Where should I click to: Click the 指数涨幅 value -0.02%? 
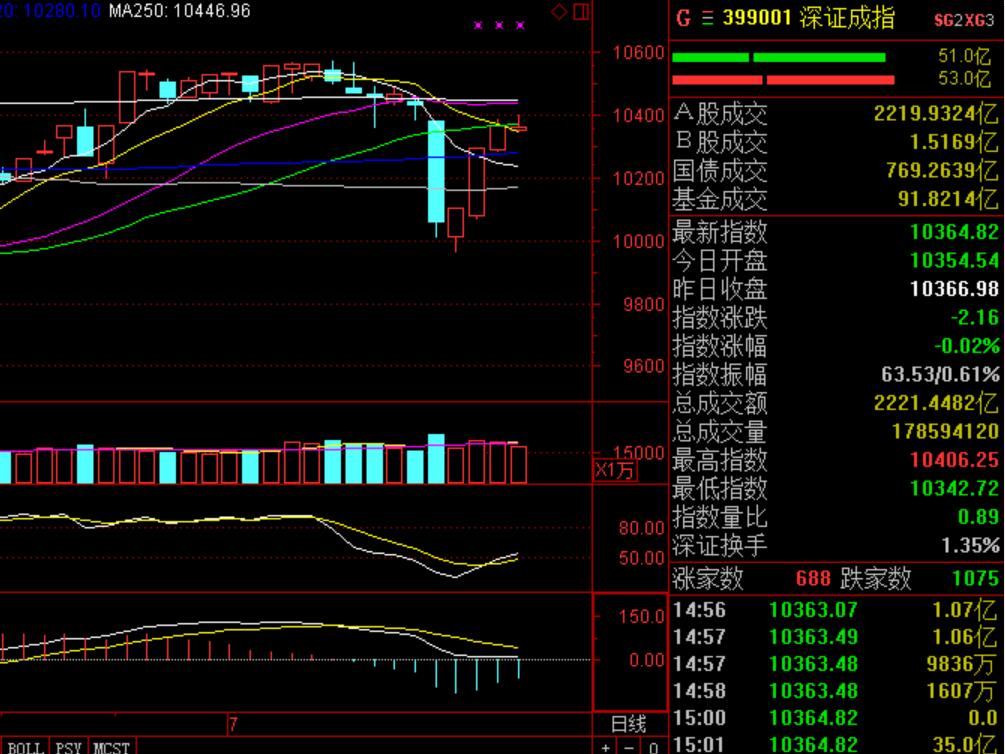pyautogui.click(x=967, y=346)
